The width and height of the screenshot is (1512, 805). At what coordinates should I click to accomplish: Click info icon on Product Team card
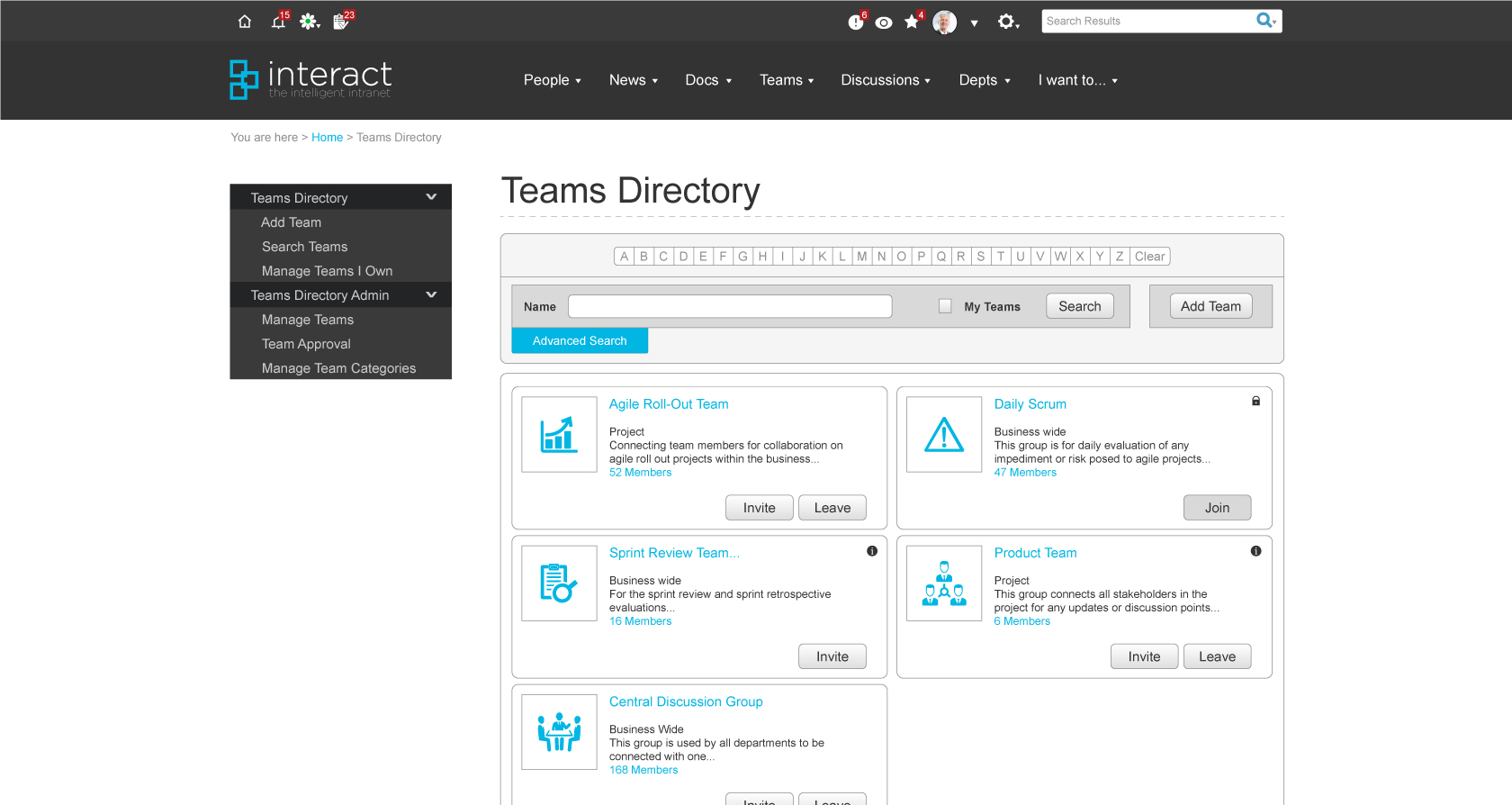[x=1255, y=551]
